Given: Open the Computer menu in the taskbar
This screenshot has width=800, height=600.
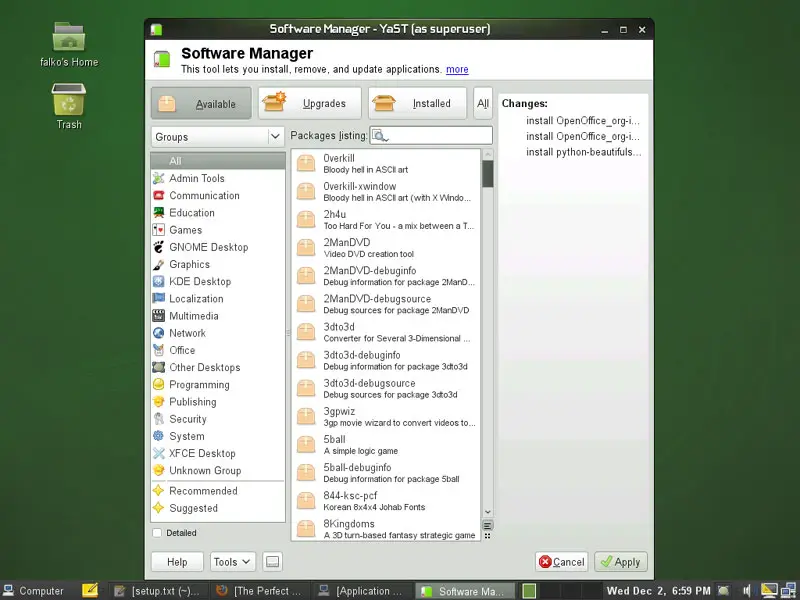Looking at the screenshot, I should (34, 591).
